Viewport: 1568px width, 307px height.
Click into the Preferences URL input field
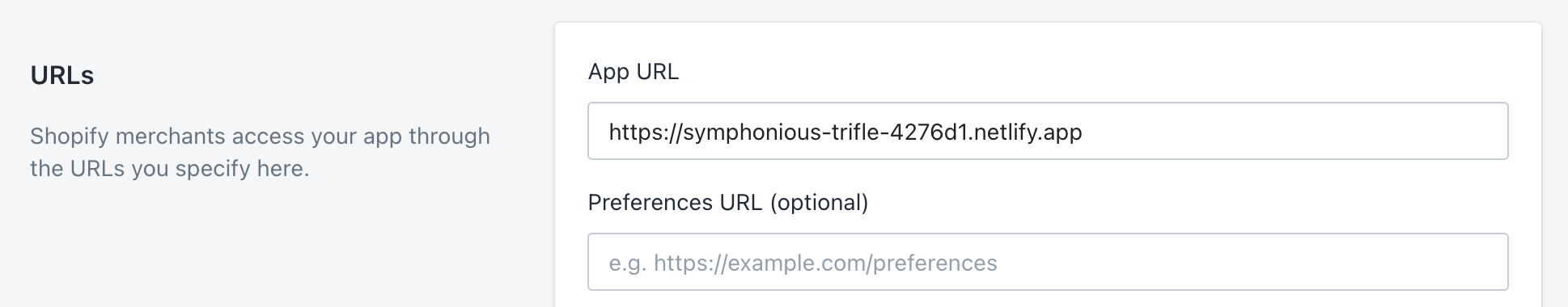pyautogui.click(x=1048, y=262)
